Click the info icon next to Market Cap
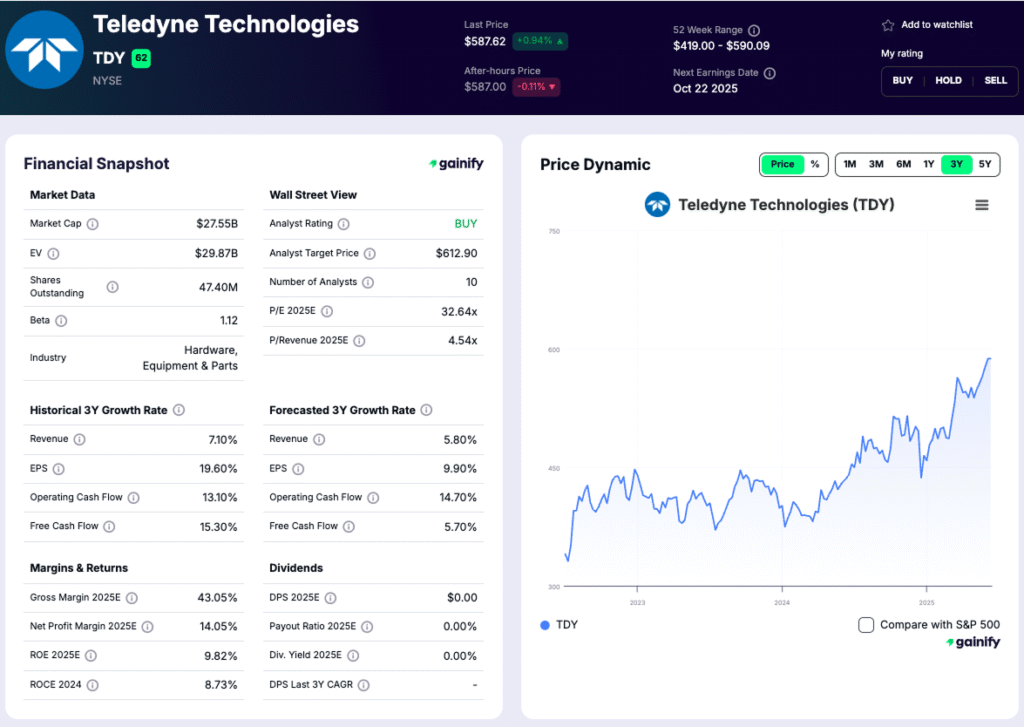This screenshot has width=1024, height=727. [93, 224]
